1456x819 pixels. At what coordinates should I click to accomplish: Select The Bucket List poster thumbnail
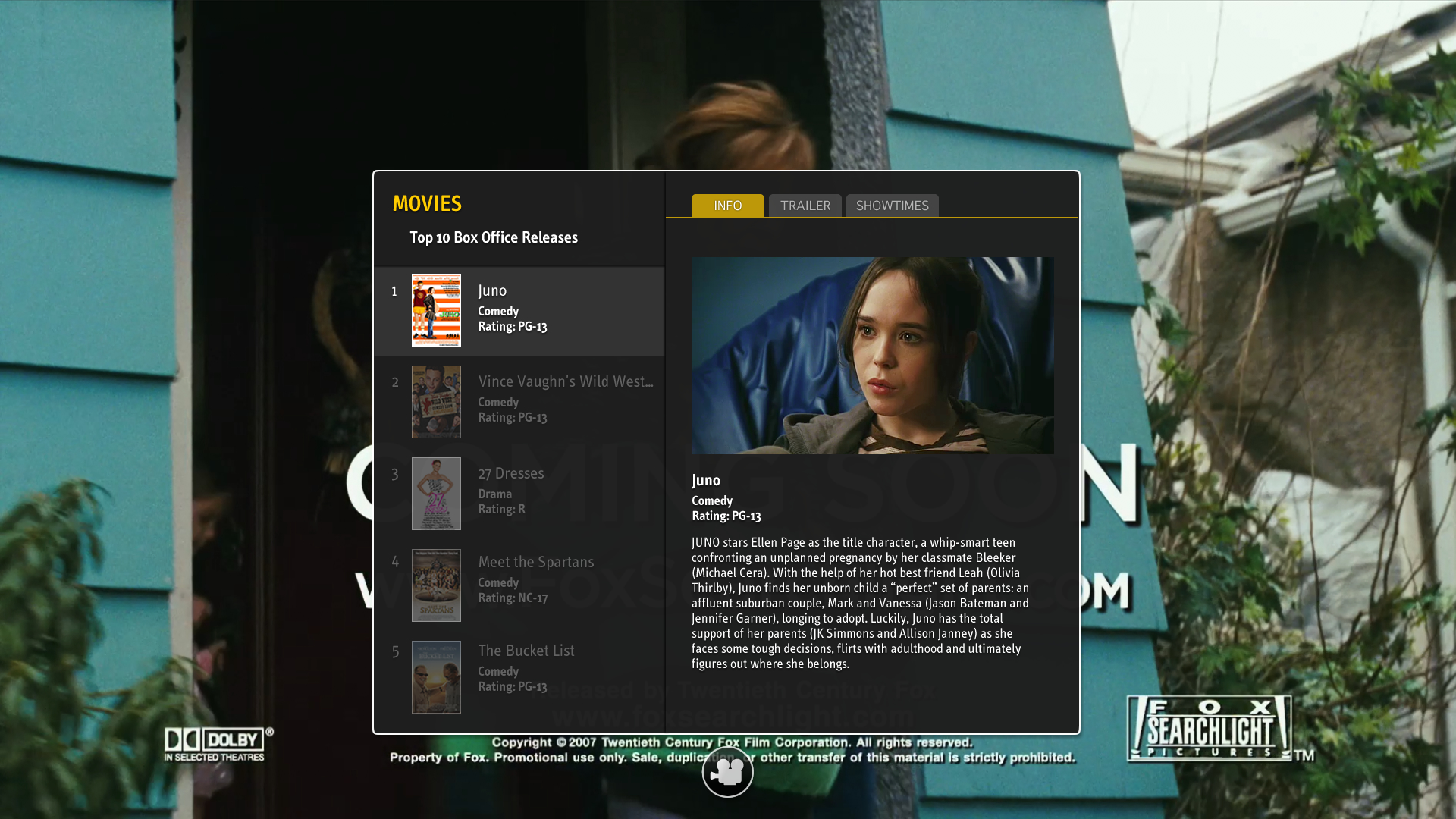pos(436,677)
